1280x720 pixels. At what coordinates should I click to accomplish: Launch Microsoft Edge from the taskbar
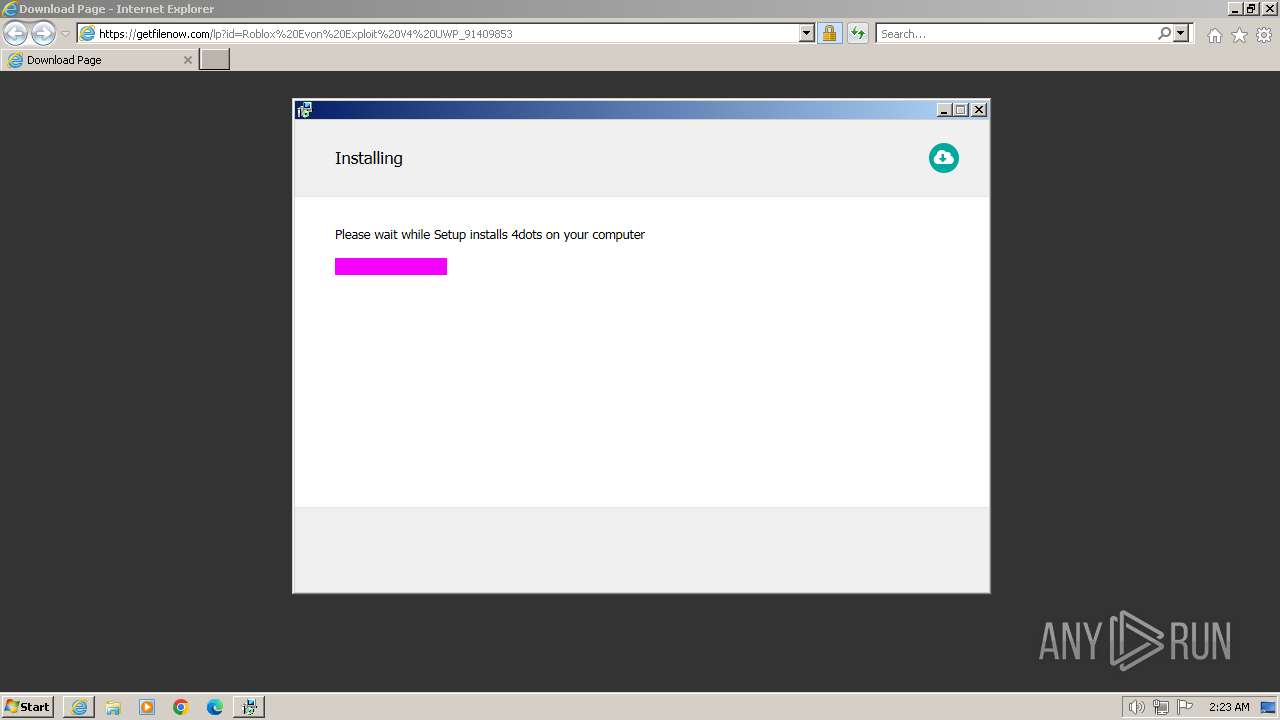pyautogui.click(x=215, y=707)
